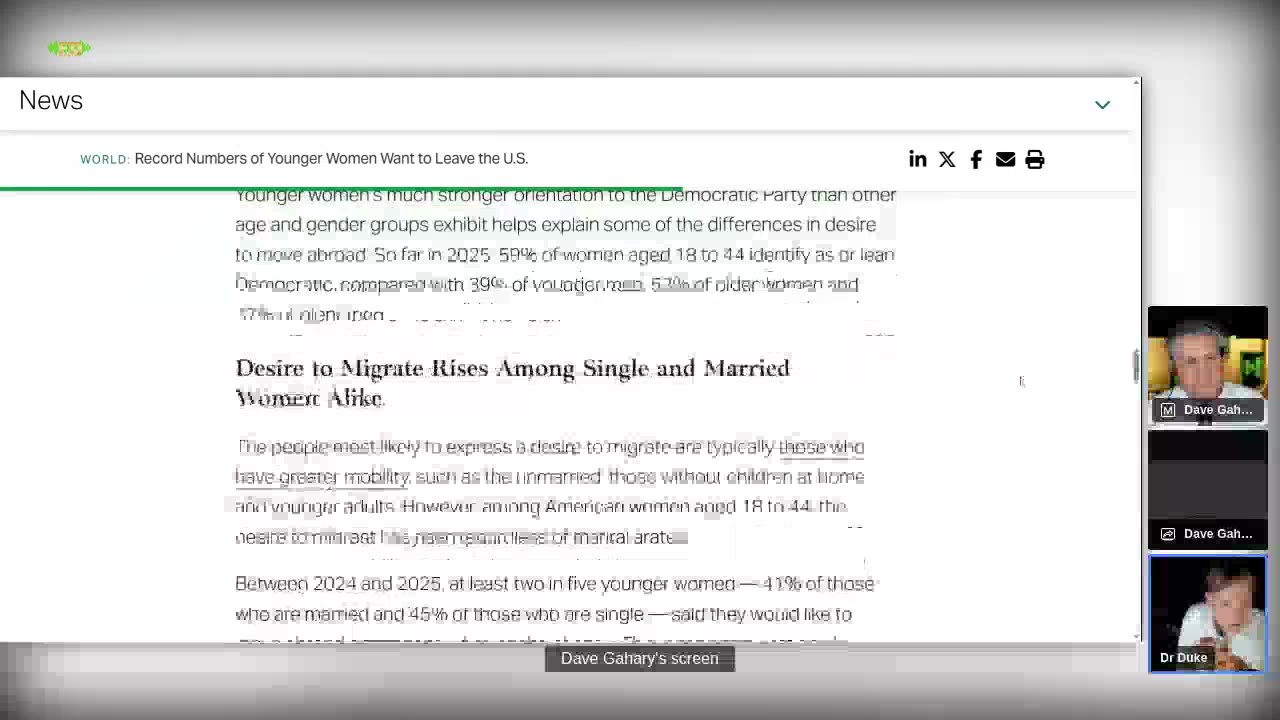
Task: Print the article with printer icon
Action: click(x=1035, y=159)
